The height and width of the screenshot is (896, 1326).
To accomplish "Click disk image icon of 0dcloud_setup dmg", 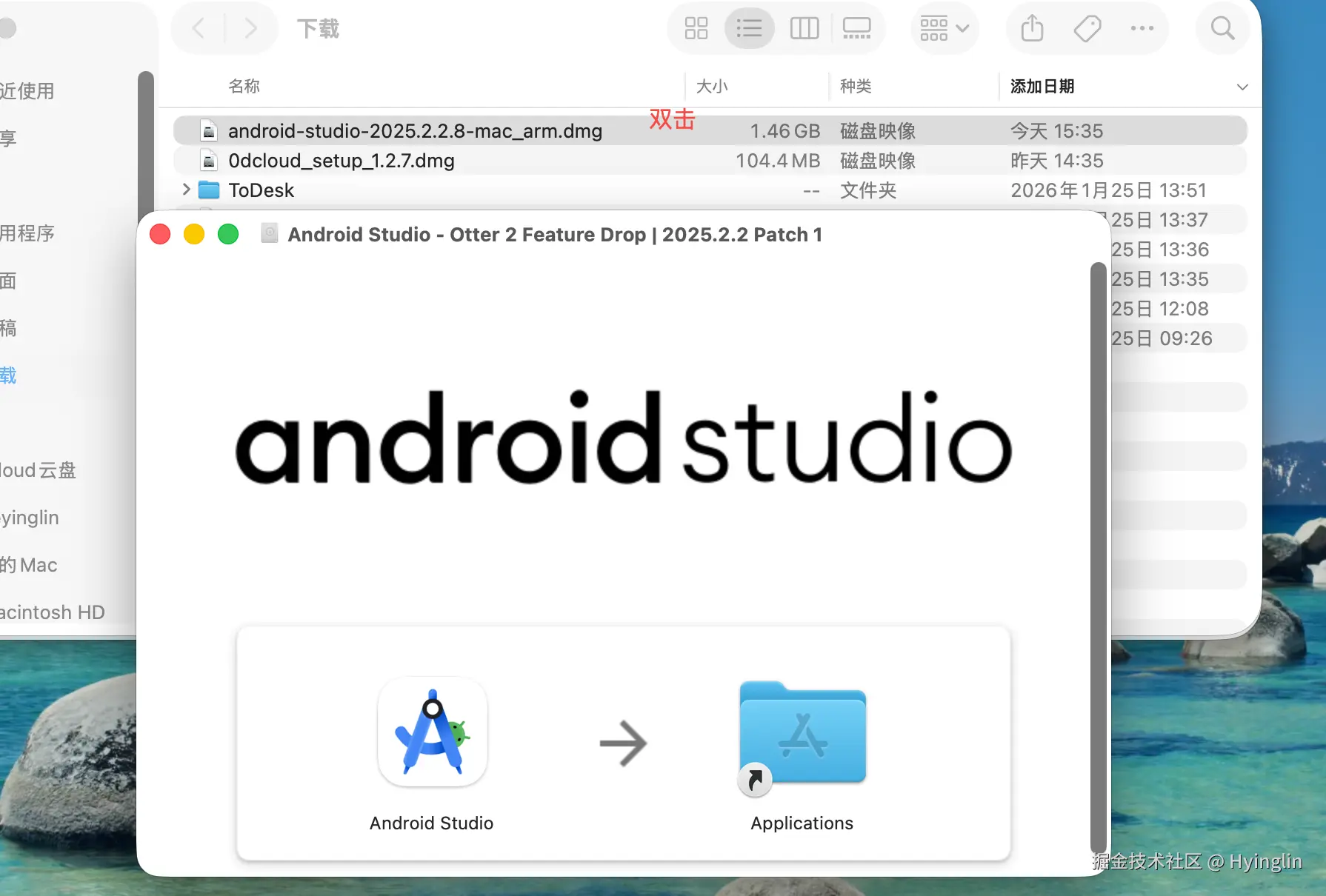I will click(x=210, y=161).
